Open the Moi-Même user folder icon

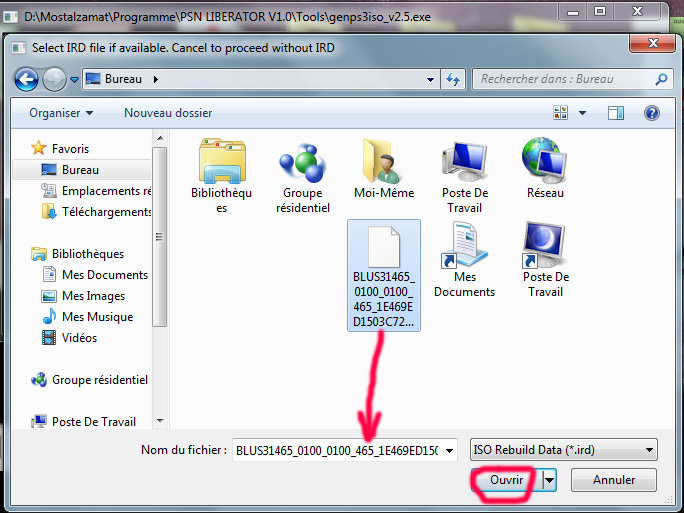point(383,163)
